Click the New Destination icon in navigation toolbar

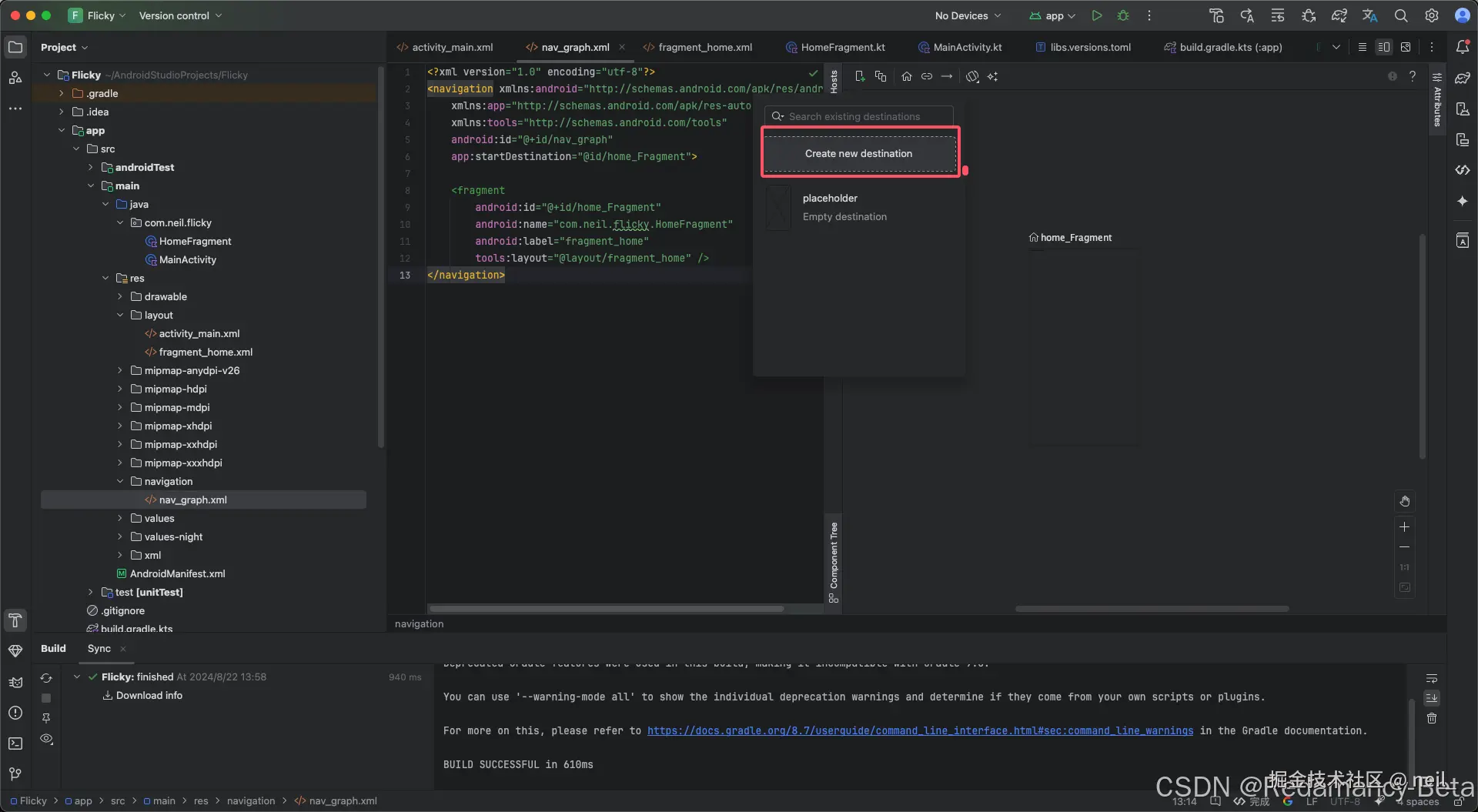860,76
